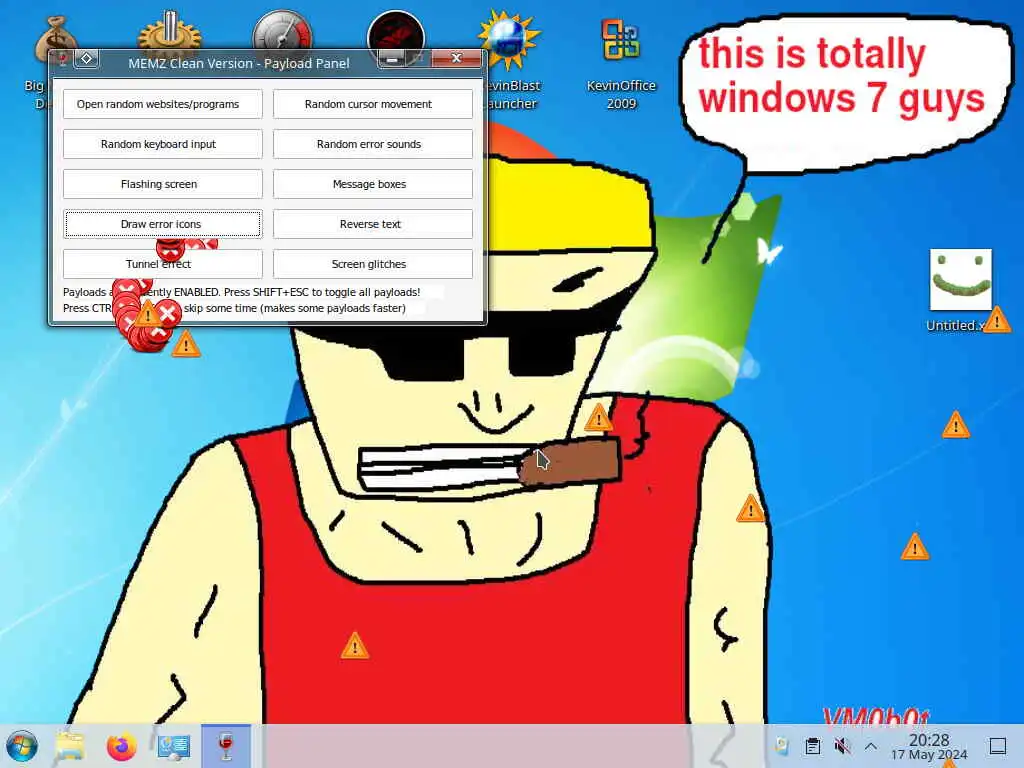The image size is (1024, 768).
Task: Click the diamond keep-above button in MEMZ title bar
Action: point(86,59)
